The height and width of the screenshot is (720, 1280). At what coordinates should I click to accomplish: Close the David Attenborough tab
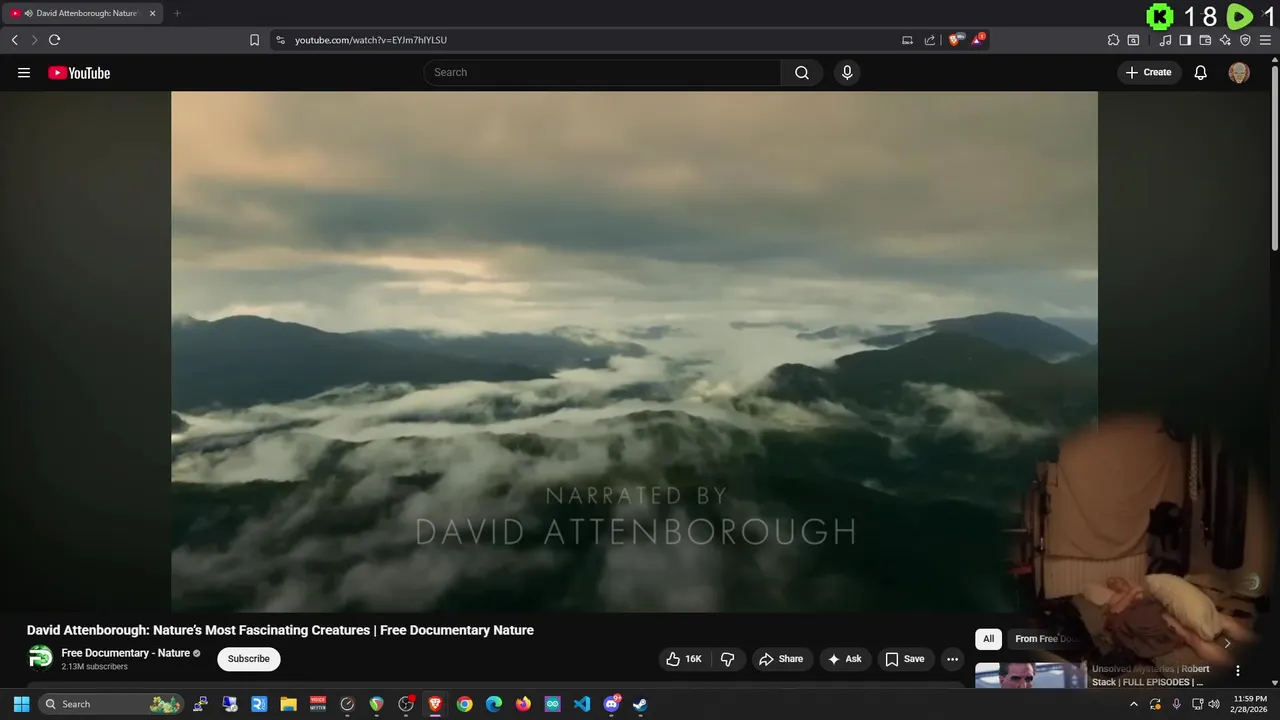click(x=152, y=13)
